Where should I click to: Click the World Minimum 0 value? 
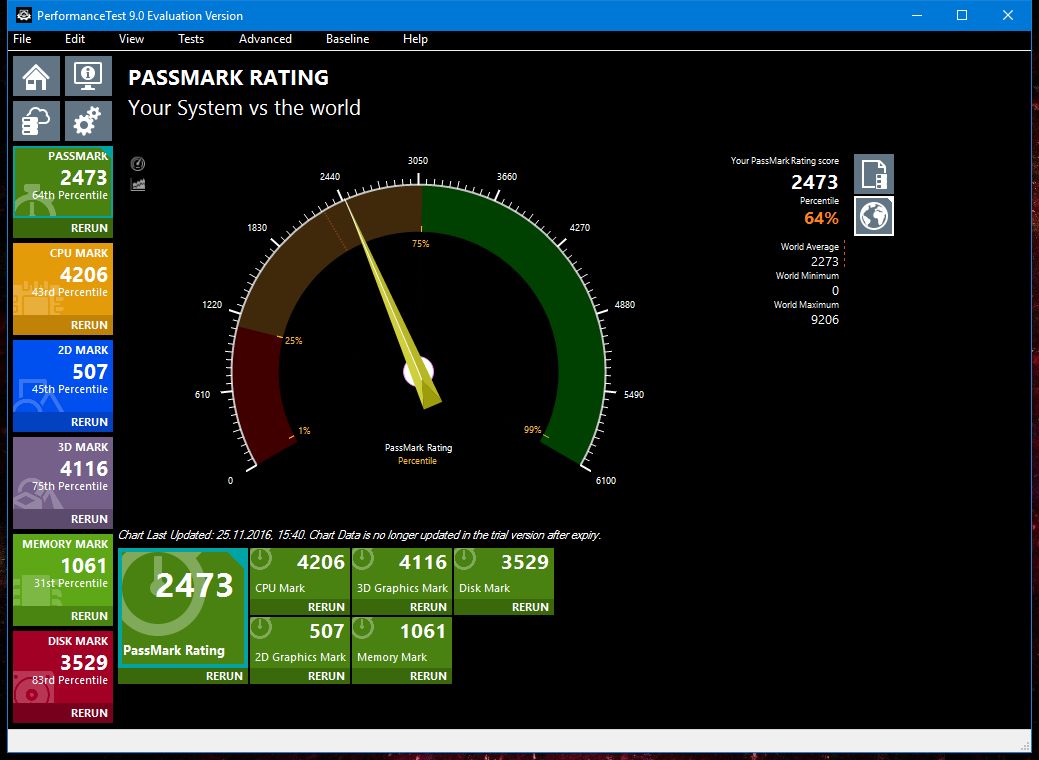[835, 290]
